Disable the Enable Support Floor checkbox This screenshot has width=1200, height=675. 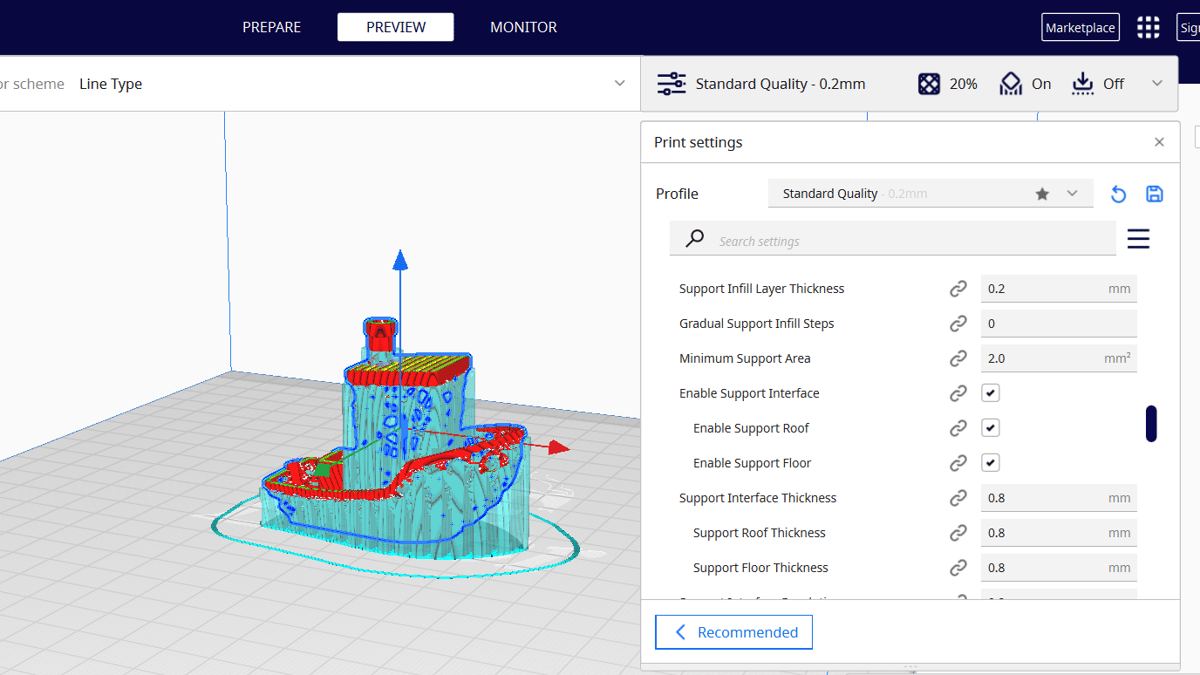(x=990, y=463)
